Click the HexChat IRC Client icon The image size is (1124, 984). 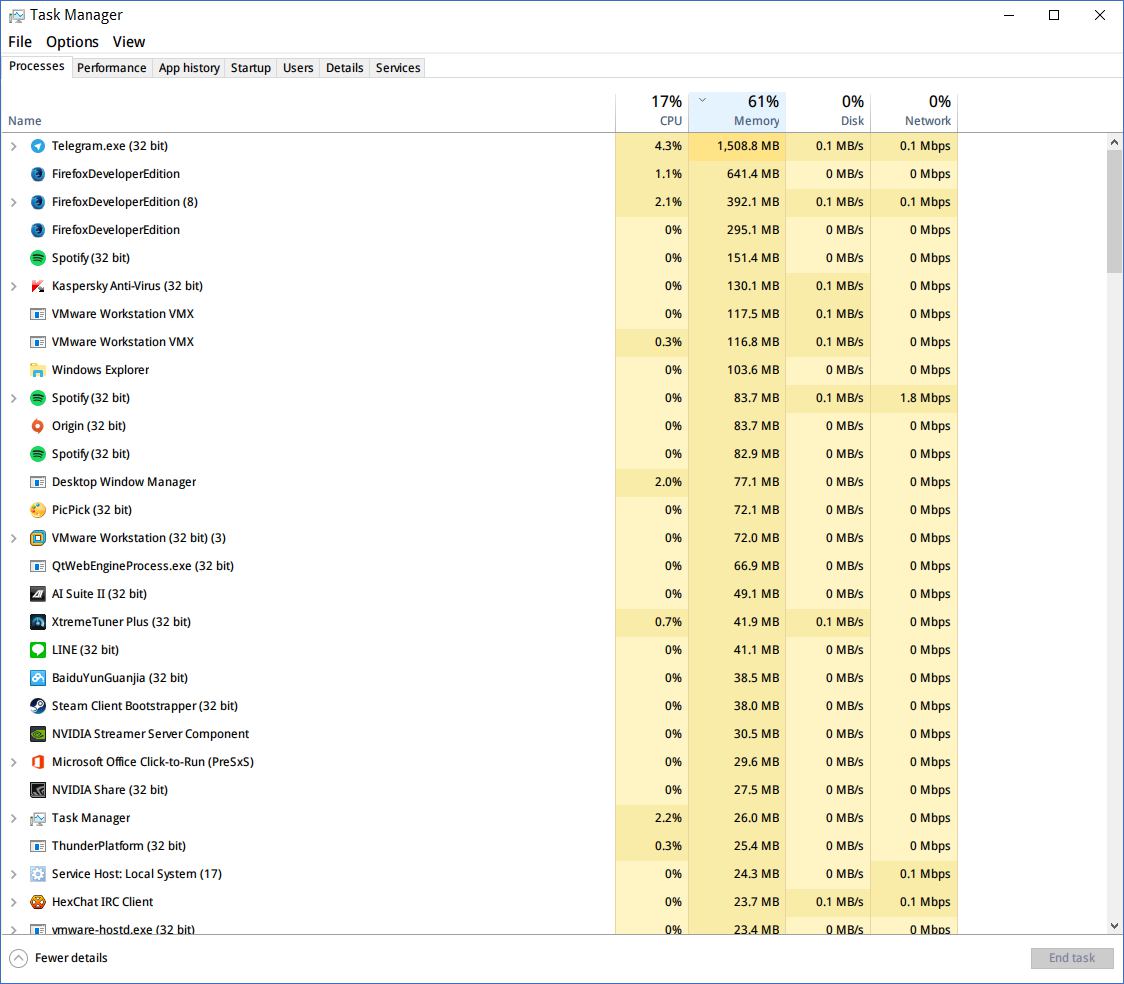click(x=38, y=902)
